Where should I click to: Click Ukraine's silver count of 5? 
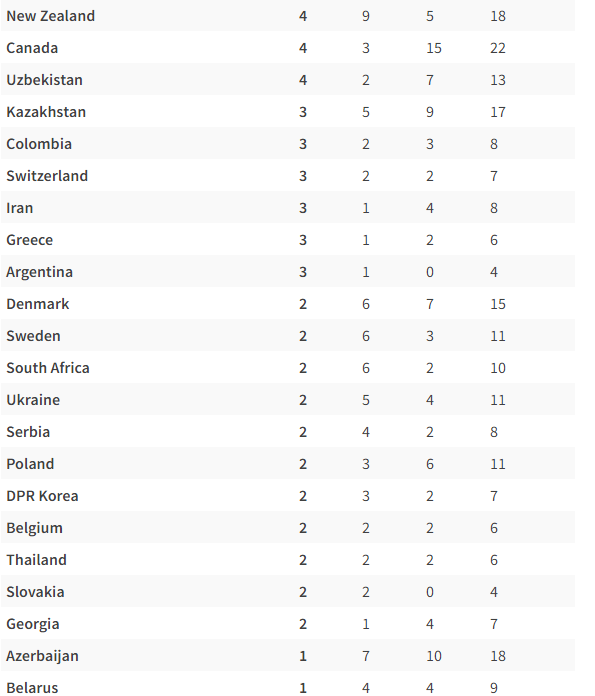(x=366, y=400)
